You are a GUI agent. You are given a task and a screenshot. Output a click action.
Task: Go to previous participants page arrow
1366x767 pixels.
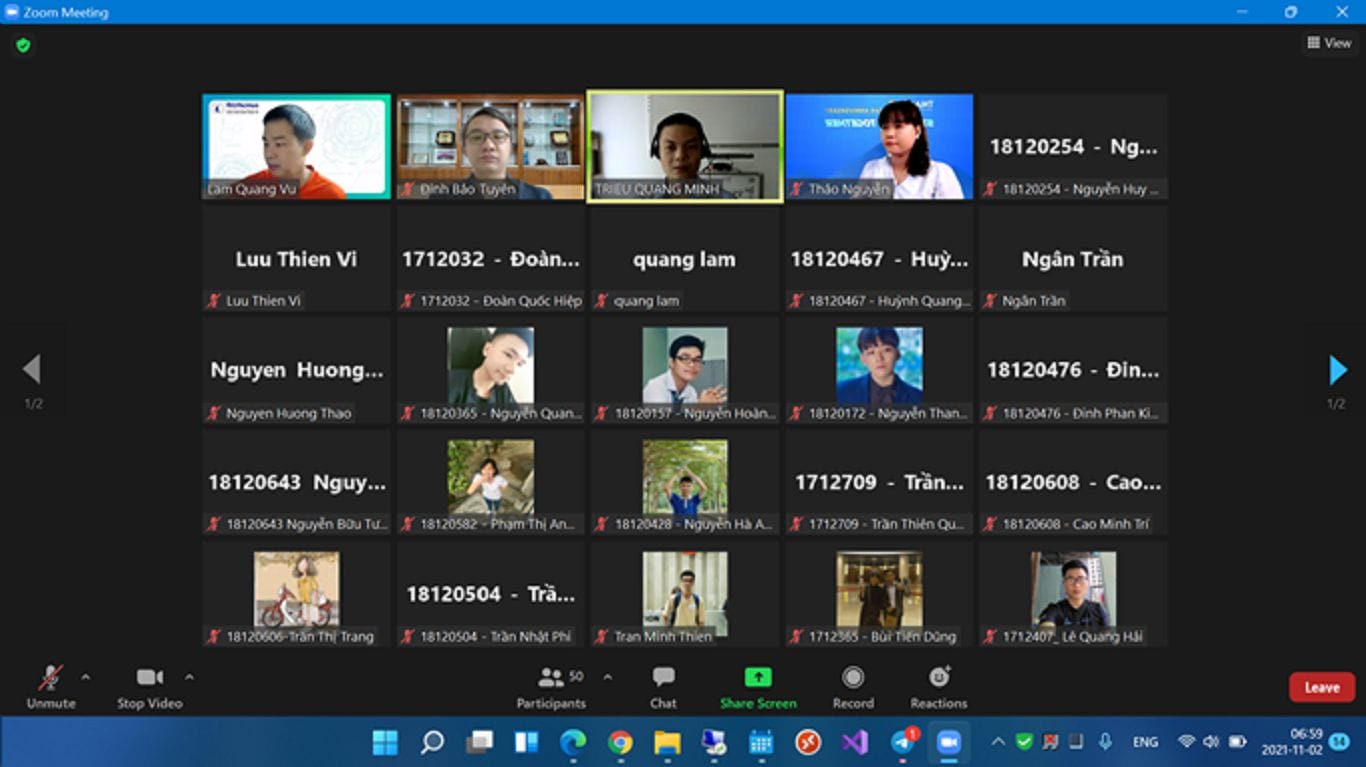[x=32, y=370]
